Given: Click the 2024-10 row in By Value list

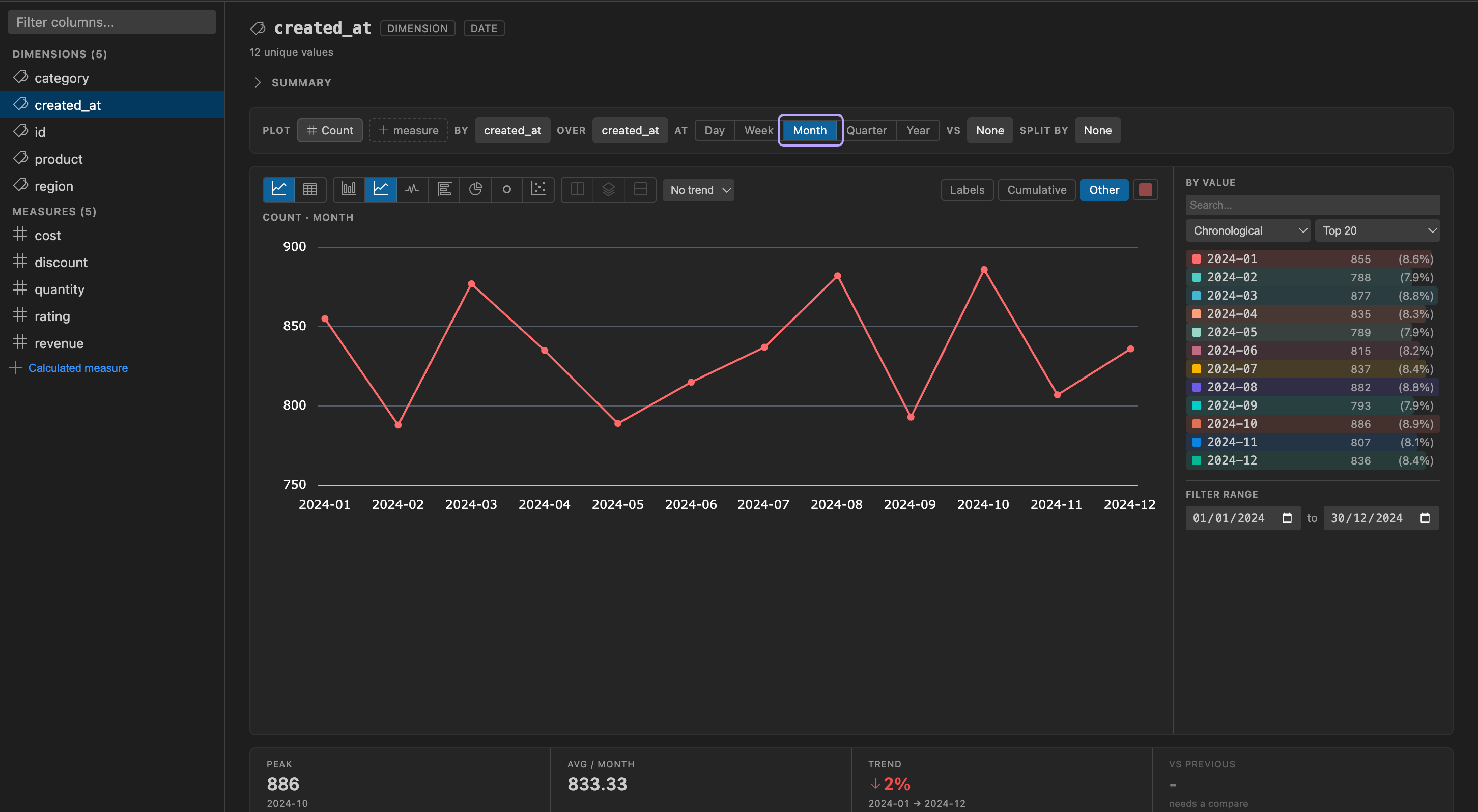Looking at the screenshot, I should coord(1312,424).
